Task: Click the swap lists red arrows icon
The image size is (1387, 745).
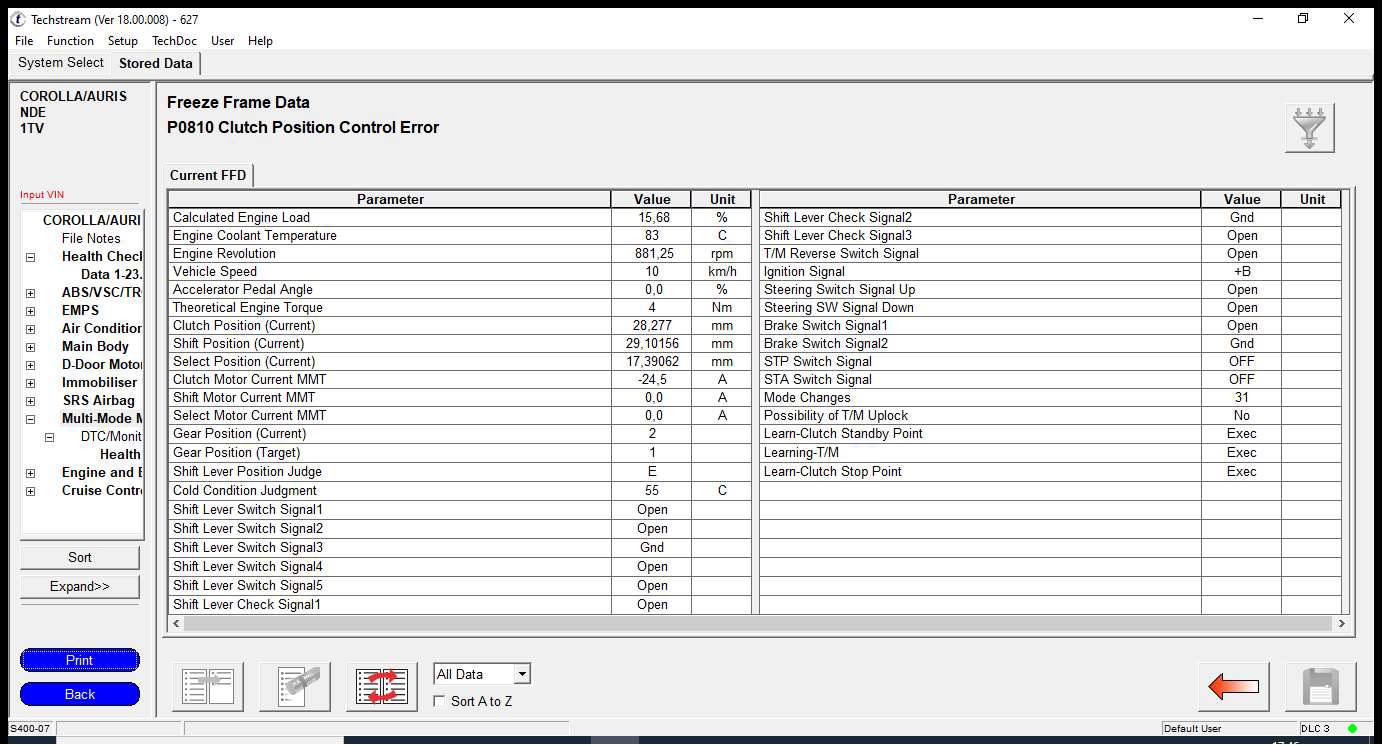Action: pos(382,687)
